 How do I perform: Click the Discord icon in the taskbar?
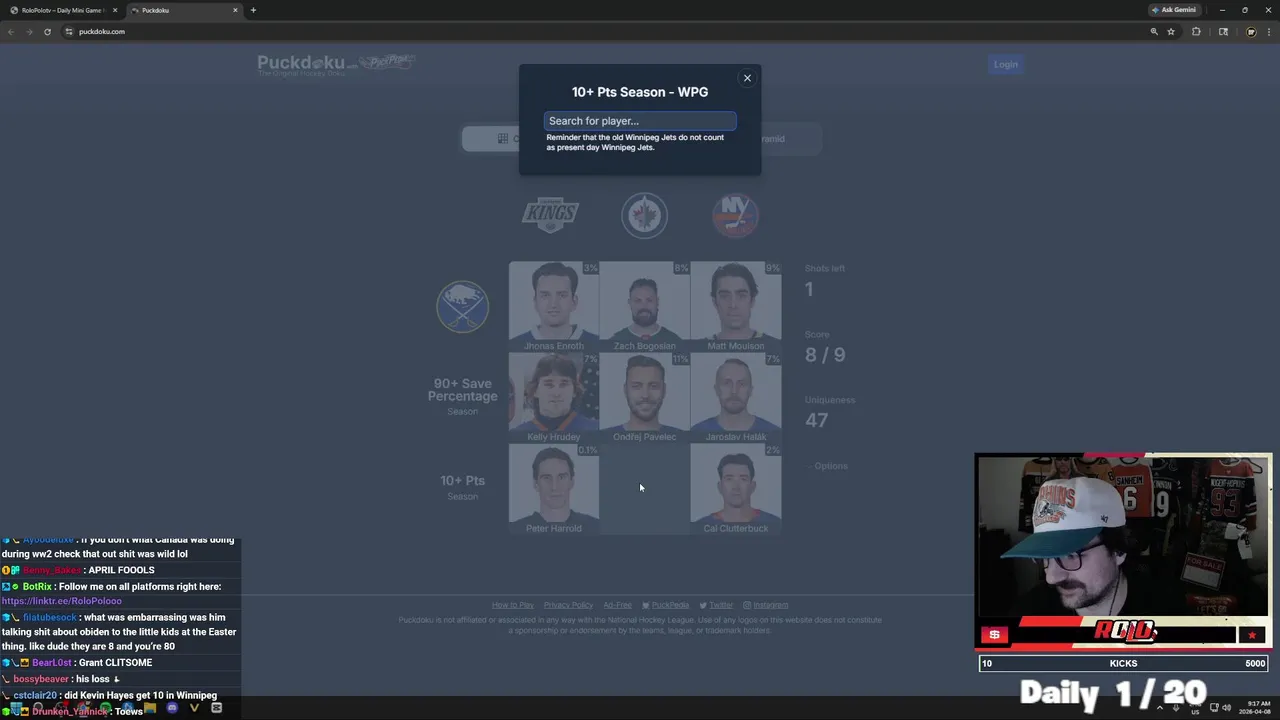pos(172,708)
